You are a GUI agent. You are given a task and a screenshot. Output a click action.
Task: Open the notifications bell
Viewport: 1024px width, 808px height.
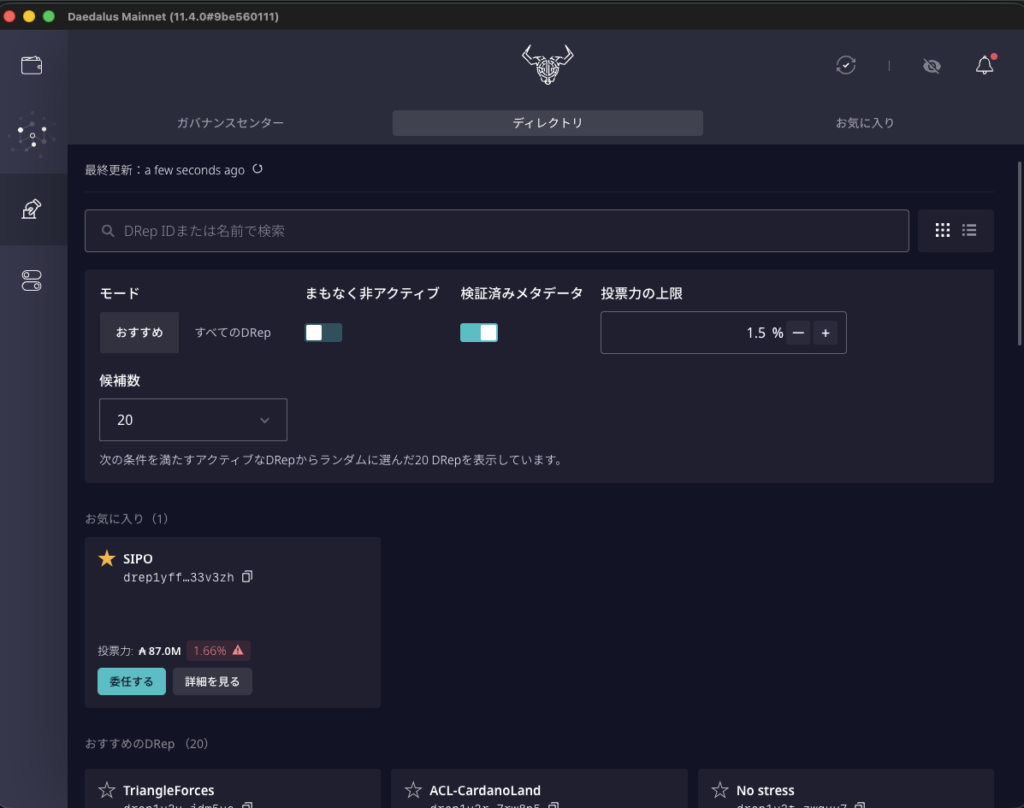click(985, 65)
